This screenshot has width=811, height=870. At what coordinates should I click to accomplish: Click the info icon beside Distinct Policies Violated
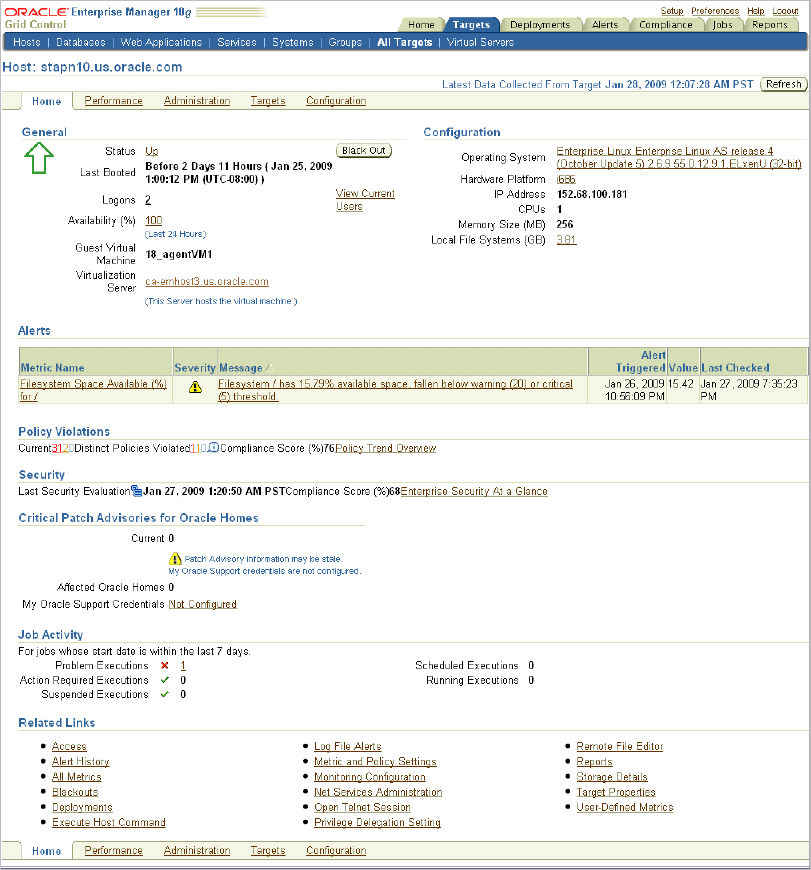(x=214, y=448)
